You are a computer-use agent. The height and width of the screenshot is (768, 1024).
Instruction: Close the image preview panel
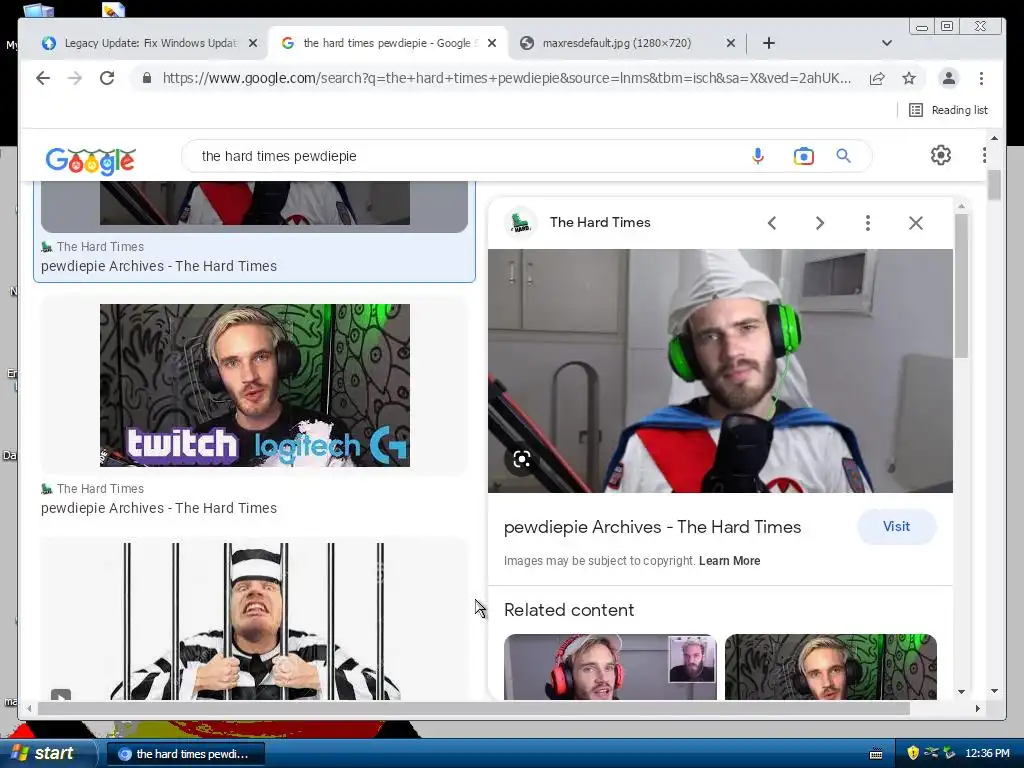(x=916, y=223)
